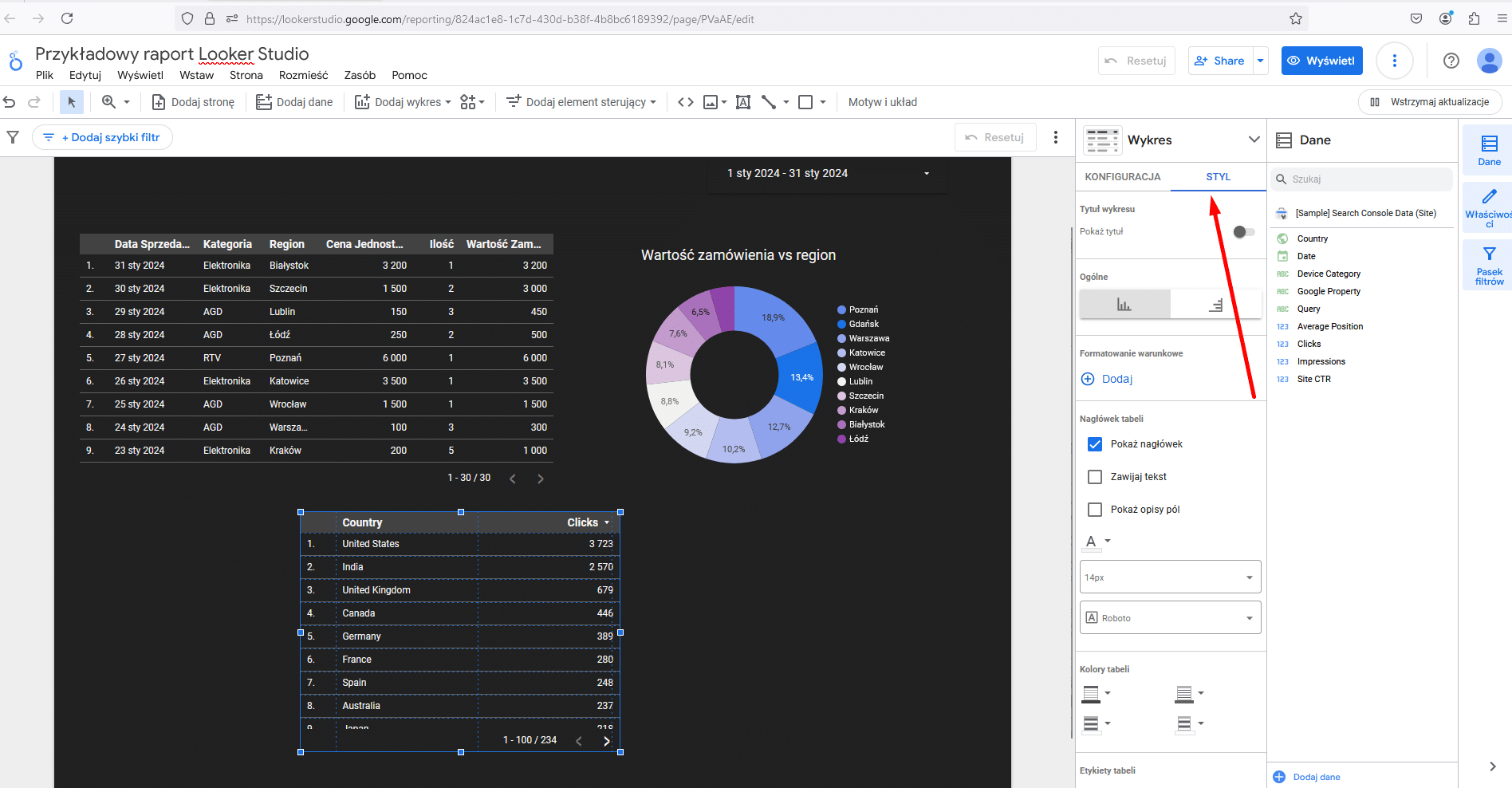The height and width of the screenshot is (788, 1512).
Task: Open the Dane side panel icon
Action: [x=1489, y=150]
